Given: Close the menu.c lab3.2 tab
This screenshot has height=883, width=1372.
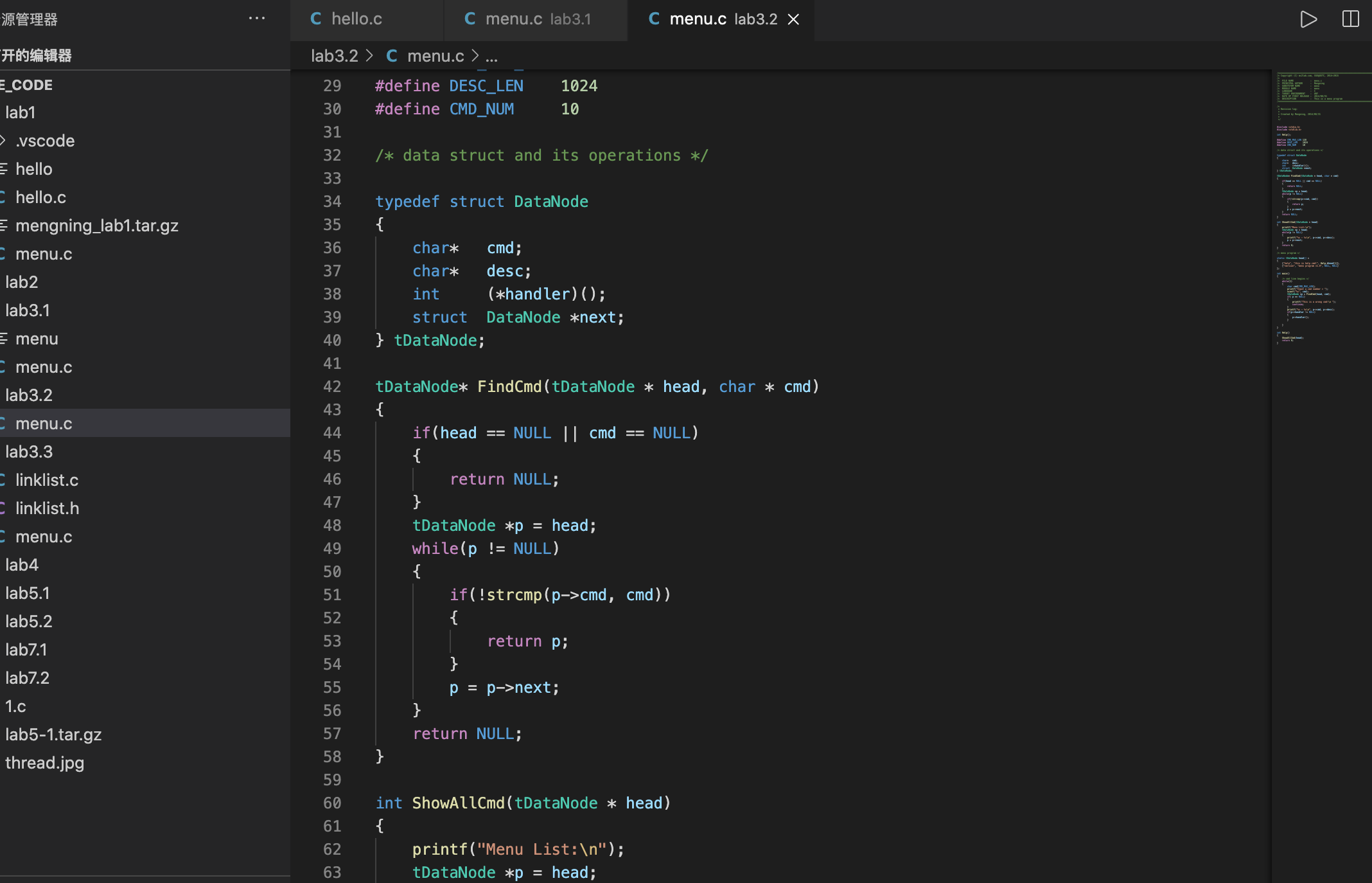Looking at the screenshot, I should [794, 19].
